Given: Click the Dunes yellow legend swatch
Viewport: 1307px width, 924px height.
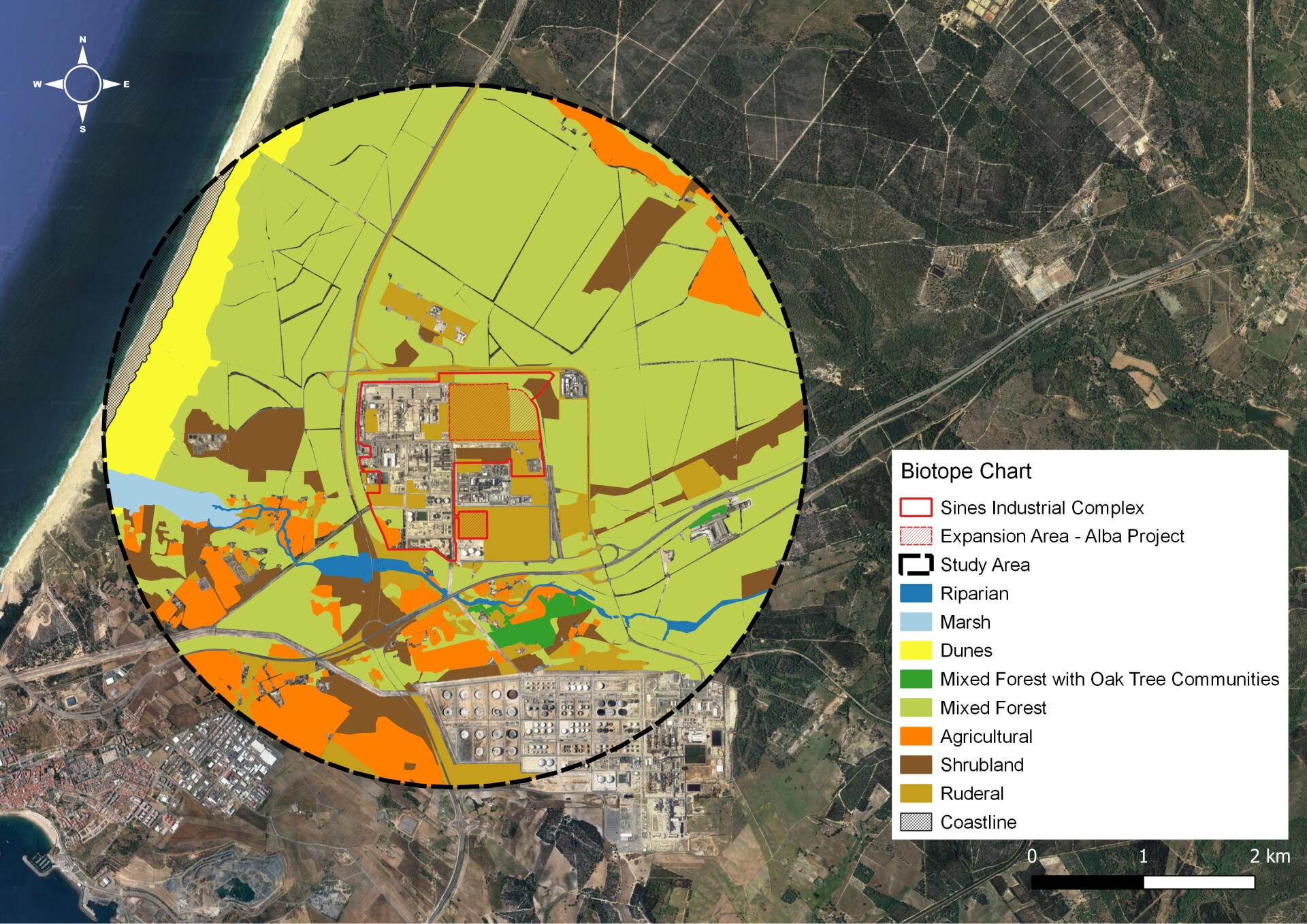Looking at the screenshot, I should point(916,650).
